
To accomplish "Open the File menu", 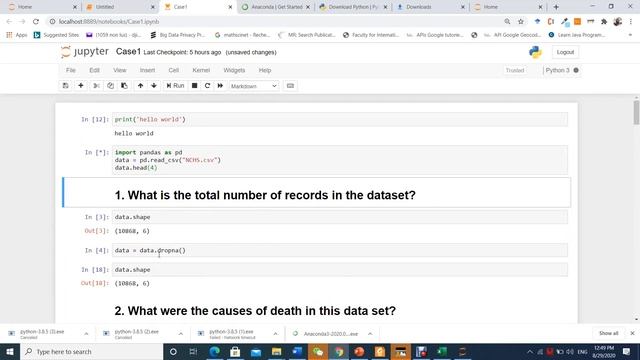I will (x=71, y=70).
